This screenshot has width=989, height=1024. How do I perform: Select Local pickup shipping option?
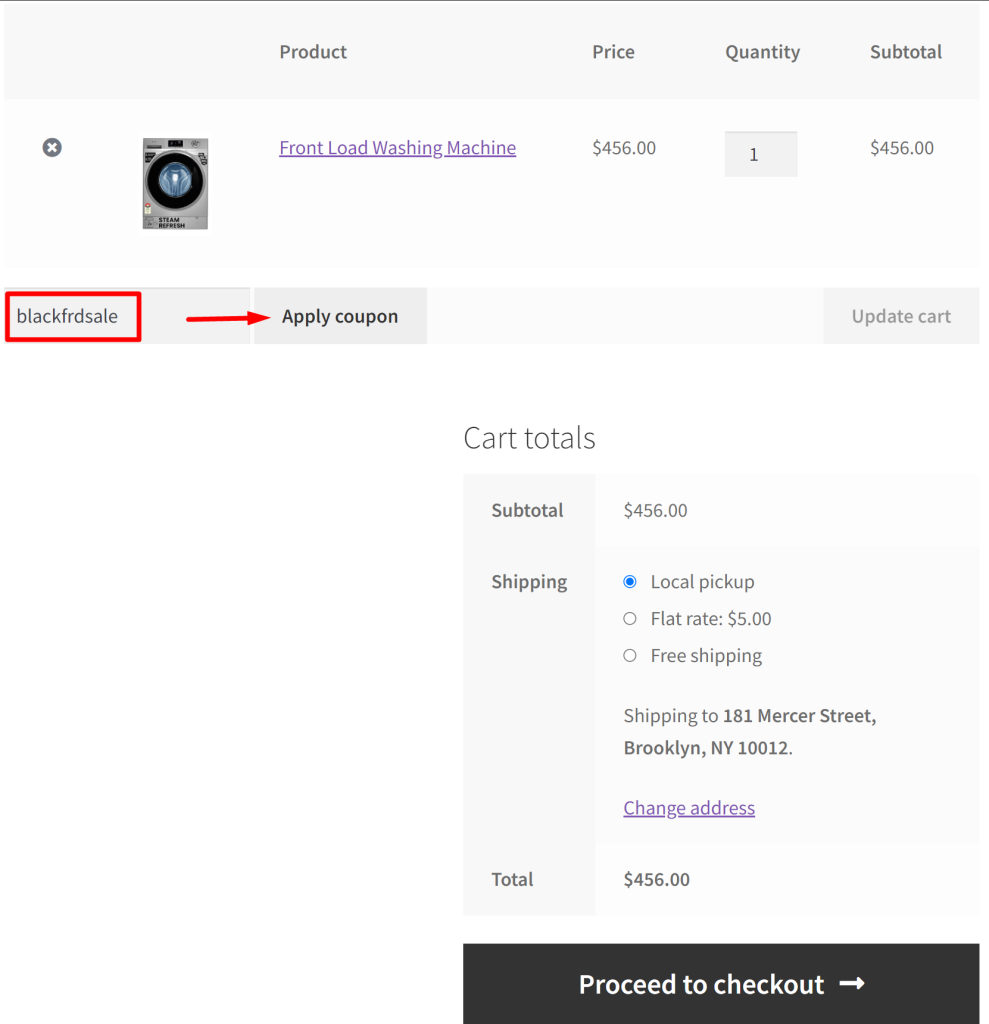point(630,581)
